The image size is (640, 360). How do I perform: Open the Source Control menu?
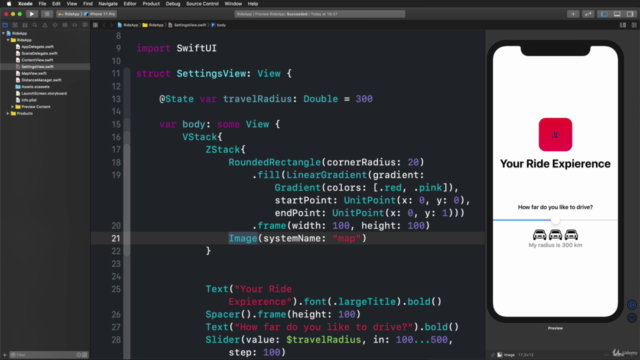coord(202,4)
